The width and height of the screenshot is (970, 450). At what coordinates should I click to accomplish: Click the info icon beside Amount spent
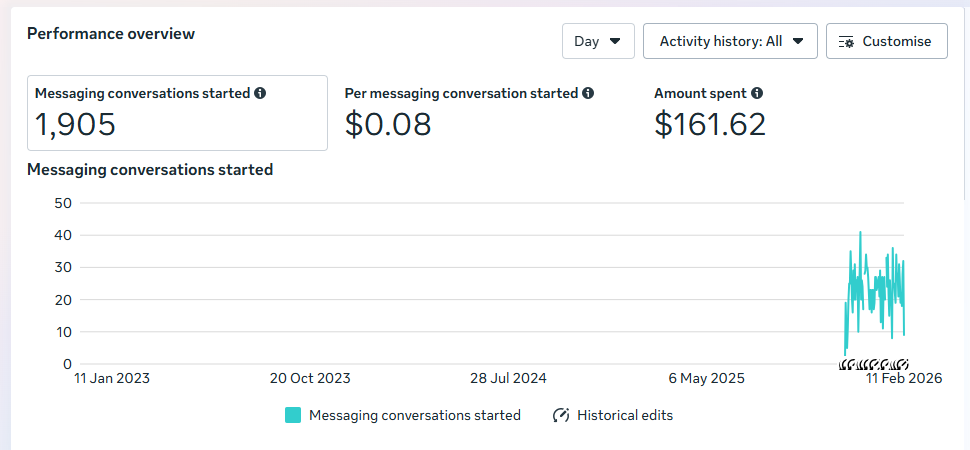coord(757,93)
